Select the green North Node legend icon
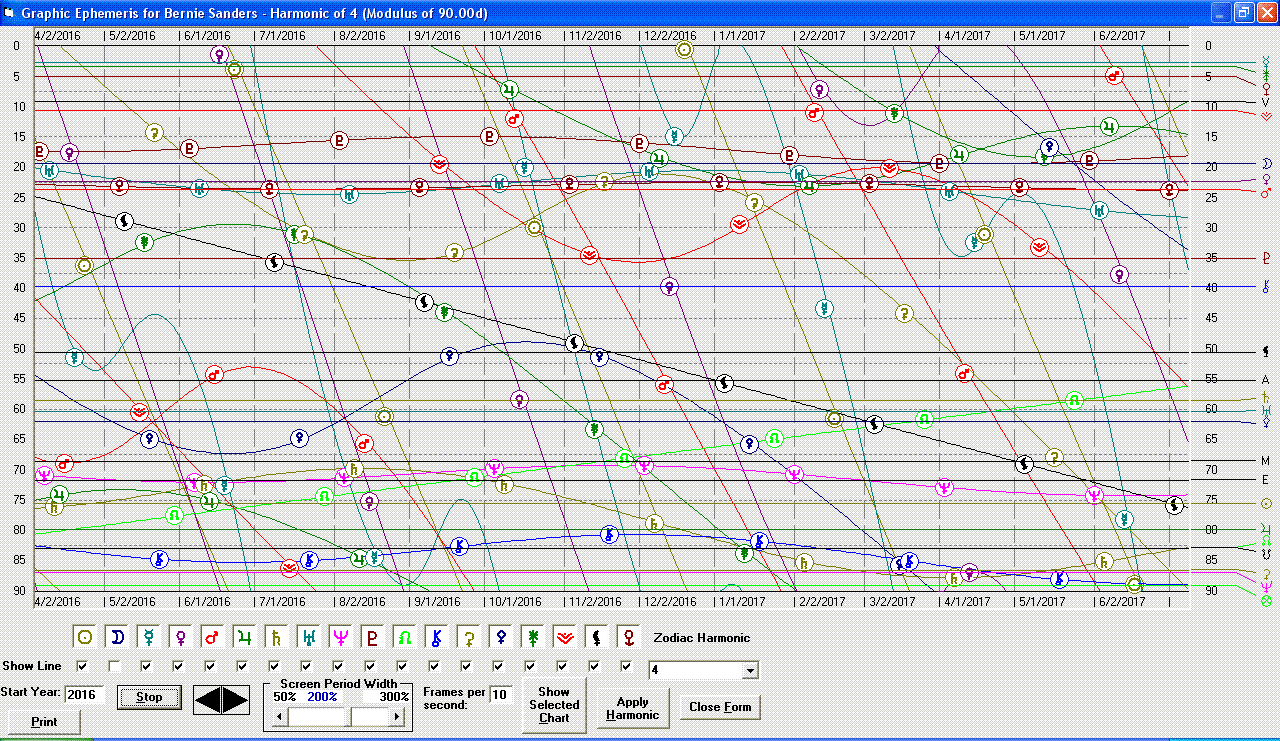This screenshot has width=1280, height=741. (x=402, y=637)
